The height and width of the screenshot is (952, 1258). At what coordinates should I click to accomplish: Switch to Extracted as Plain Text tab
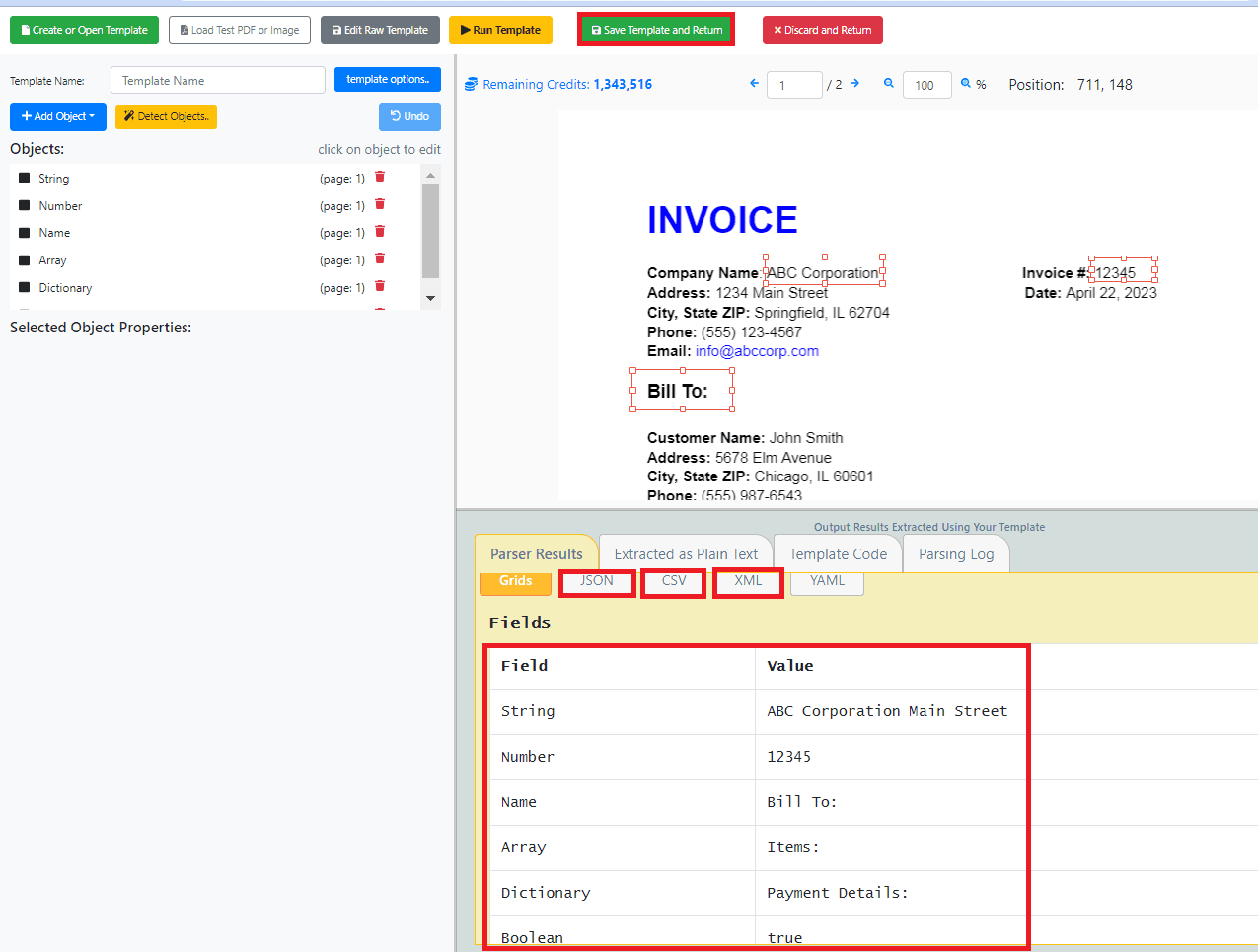pyautogui.click(x=686, y=554)
